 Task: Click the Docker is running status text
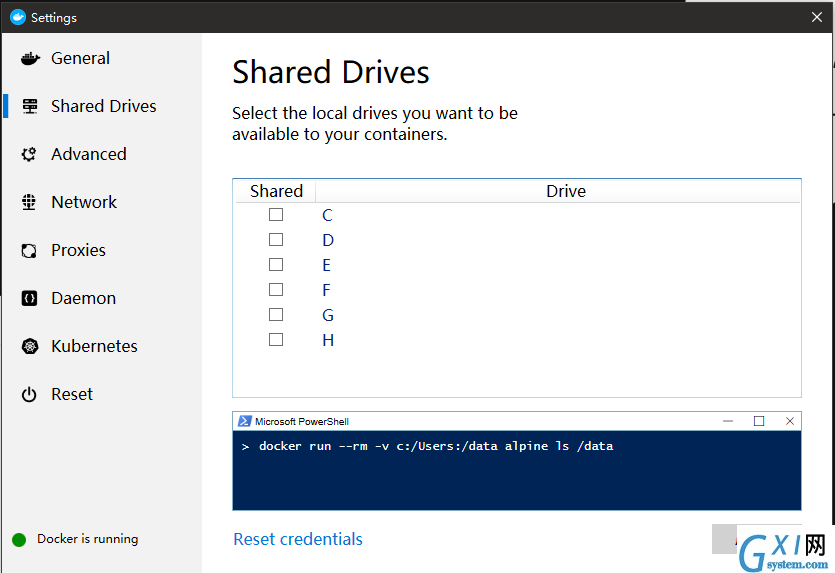point(88,539)
